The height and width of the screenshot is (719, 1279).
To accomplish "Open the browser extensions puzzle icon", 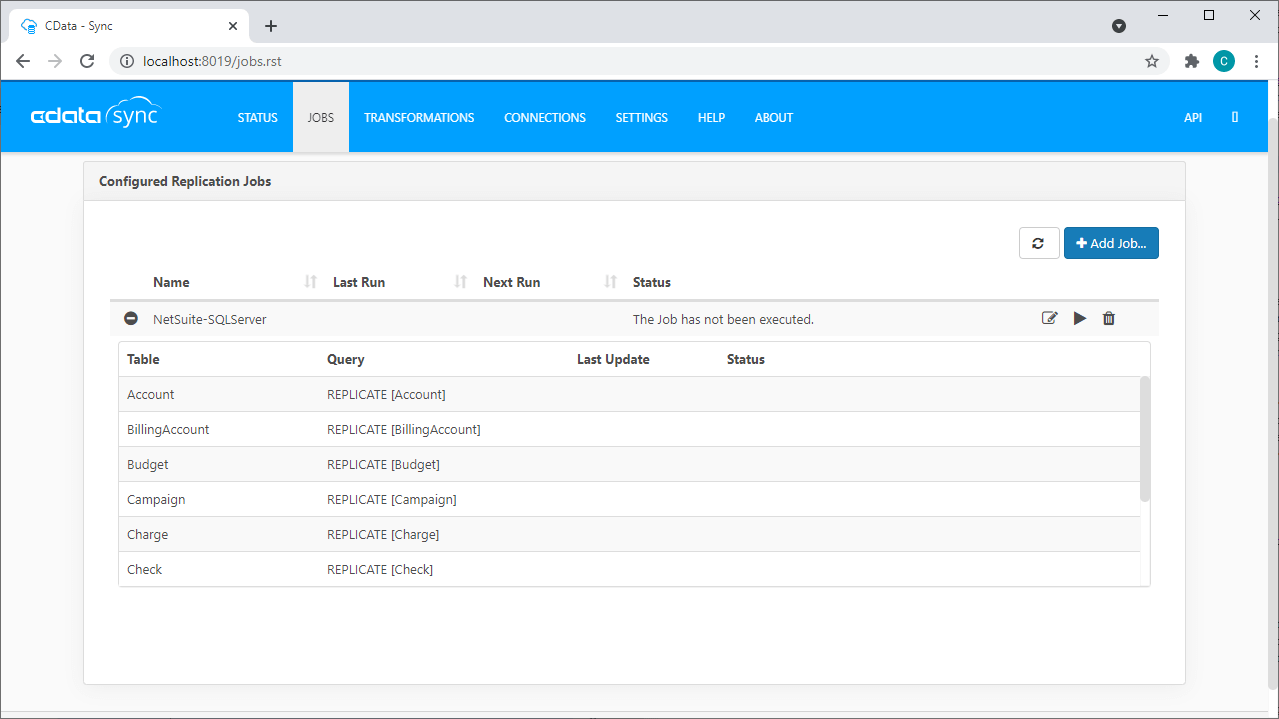I will [x=1191, y=61].
